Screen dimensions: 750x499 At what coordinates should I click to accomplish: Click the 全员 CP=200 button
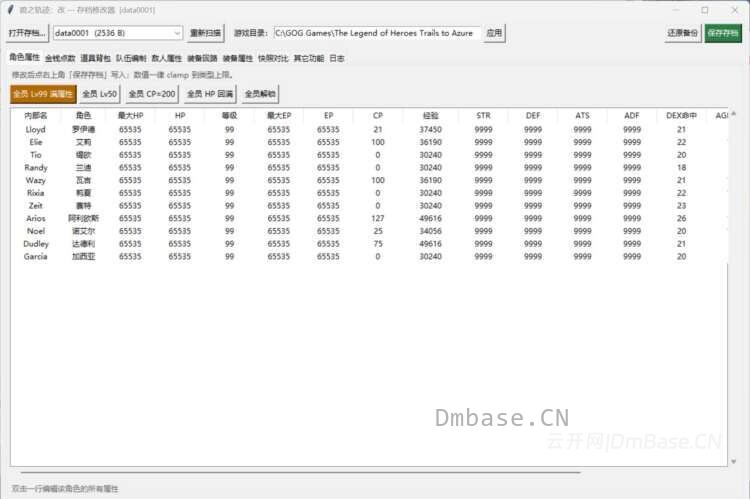tap(152, 94)
